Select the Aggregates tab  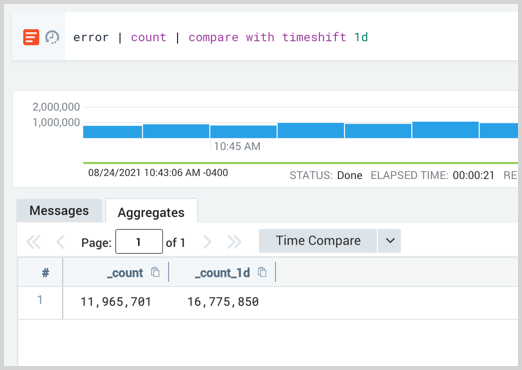pos(151,212)
